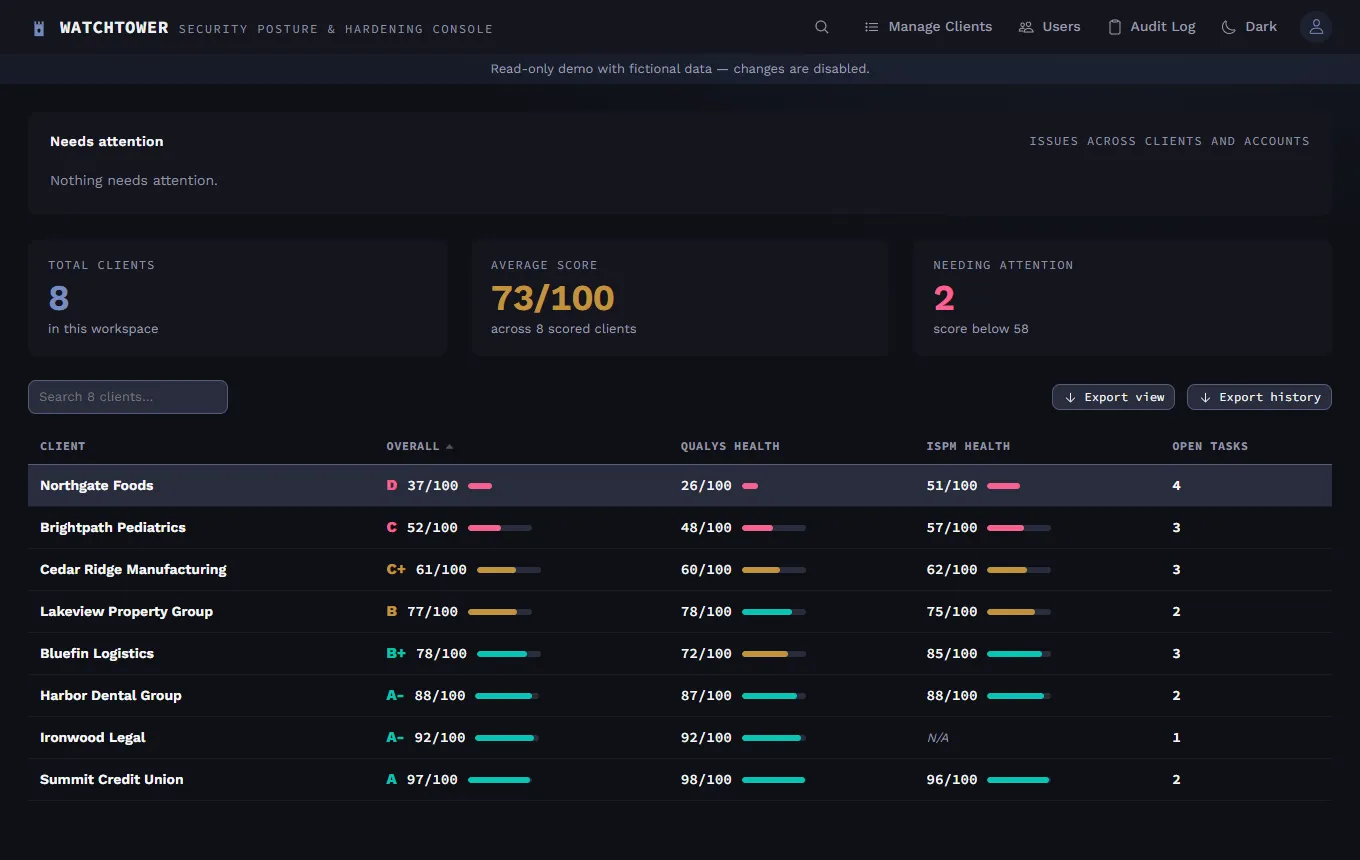
Task: Click the Watchtower castle logo icon
Action: [x=39, y=28]
